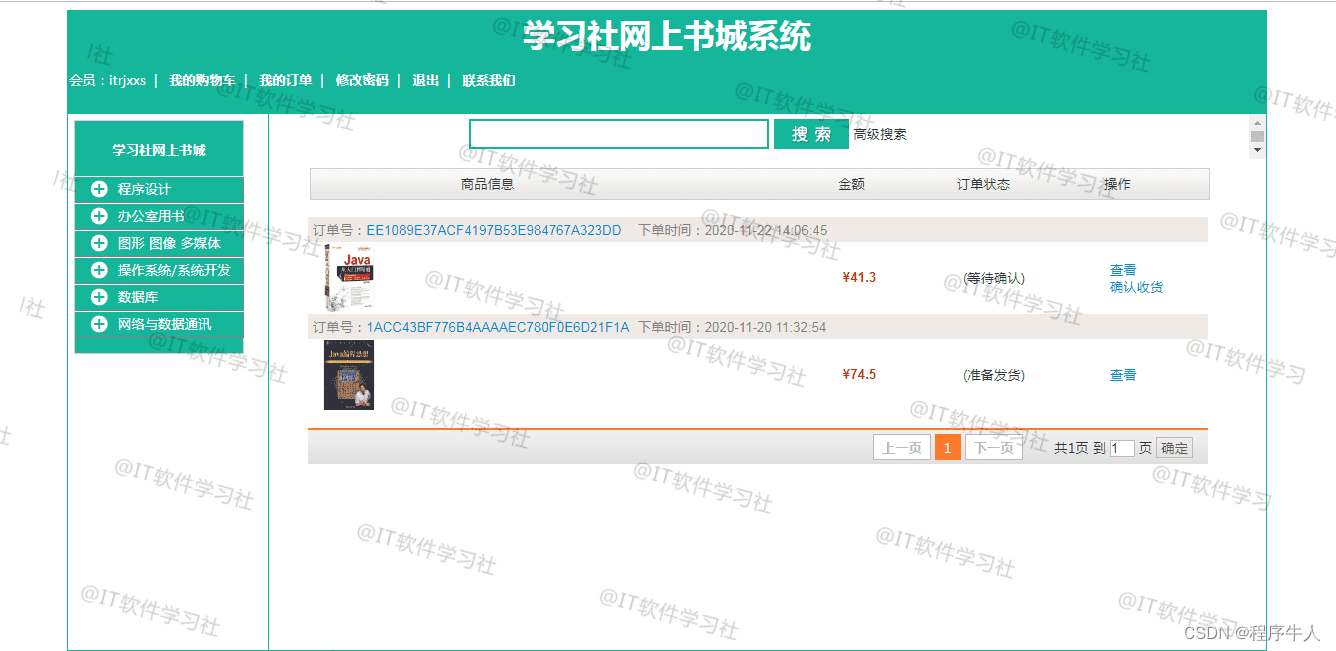The height and width of the screenshot is (651, 1336).
Task: Click 查看 for the ¥41.3 order
Action: tap(1123, 270)
